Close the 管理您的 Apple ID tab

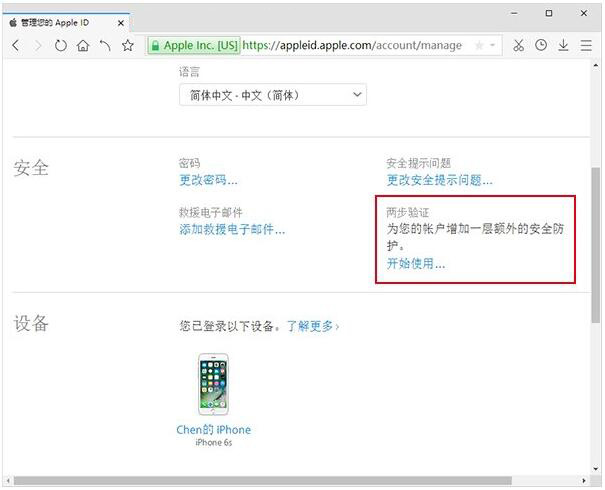(121, 23)
